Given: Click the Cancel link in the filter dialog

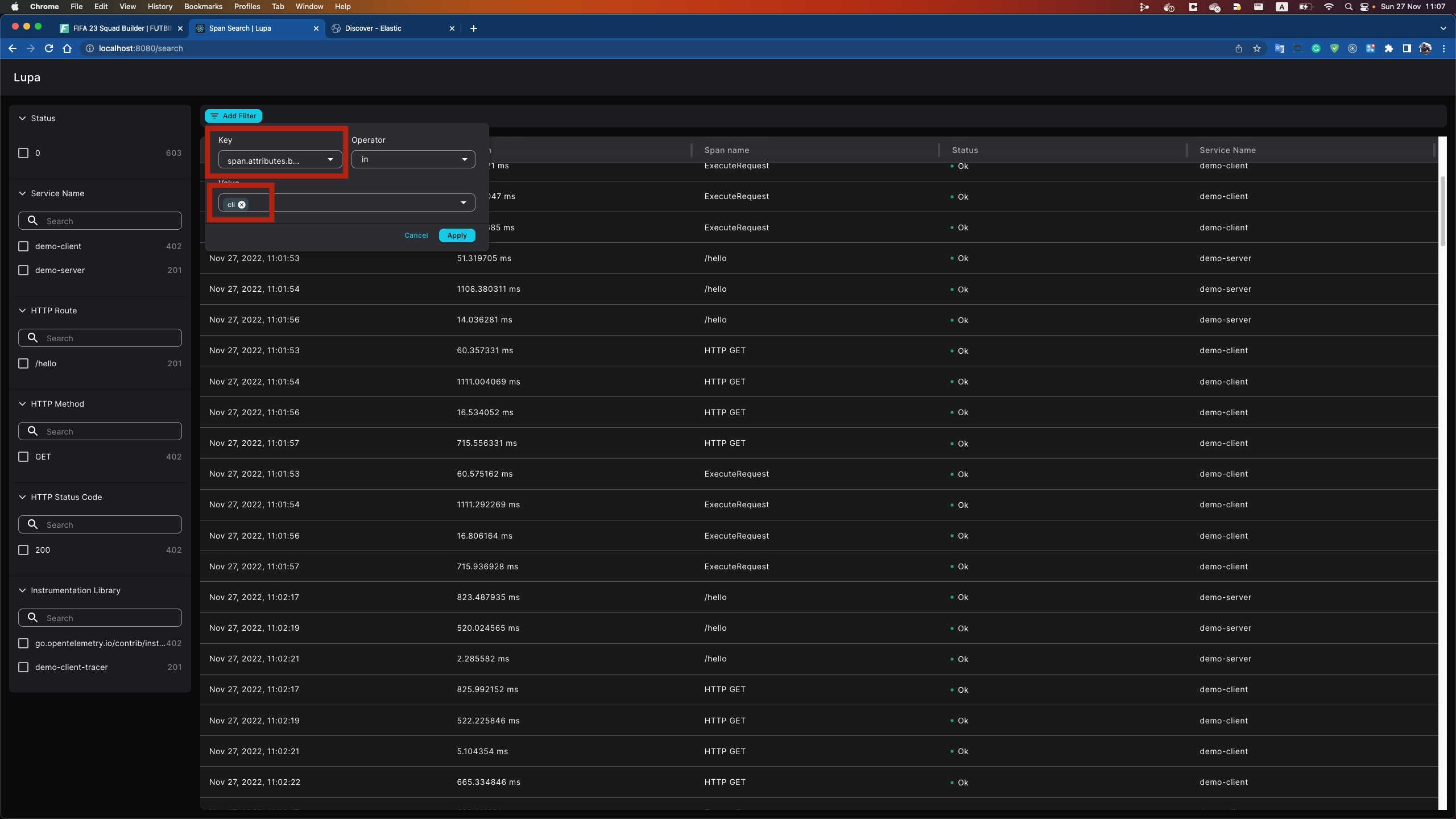Looking at the screenshot, I should pyautogui.click(x=416, y=235).
